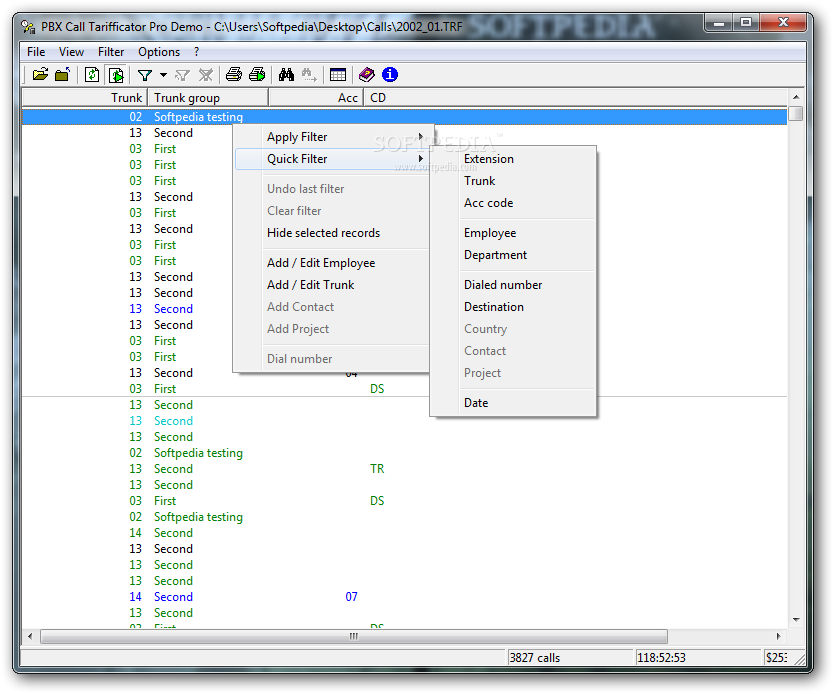Click the 118:52:53 duration status field
The height and width of the screenshot is (694, 834).
(699, 657)
